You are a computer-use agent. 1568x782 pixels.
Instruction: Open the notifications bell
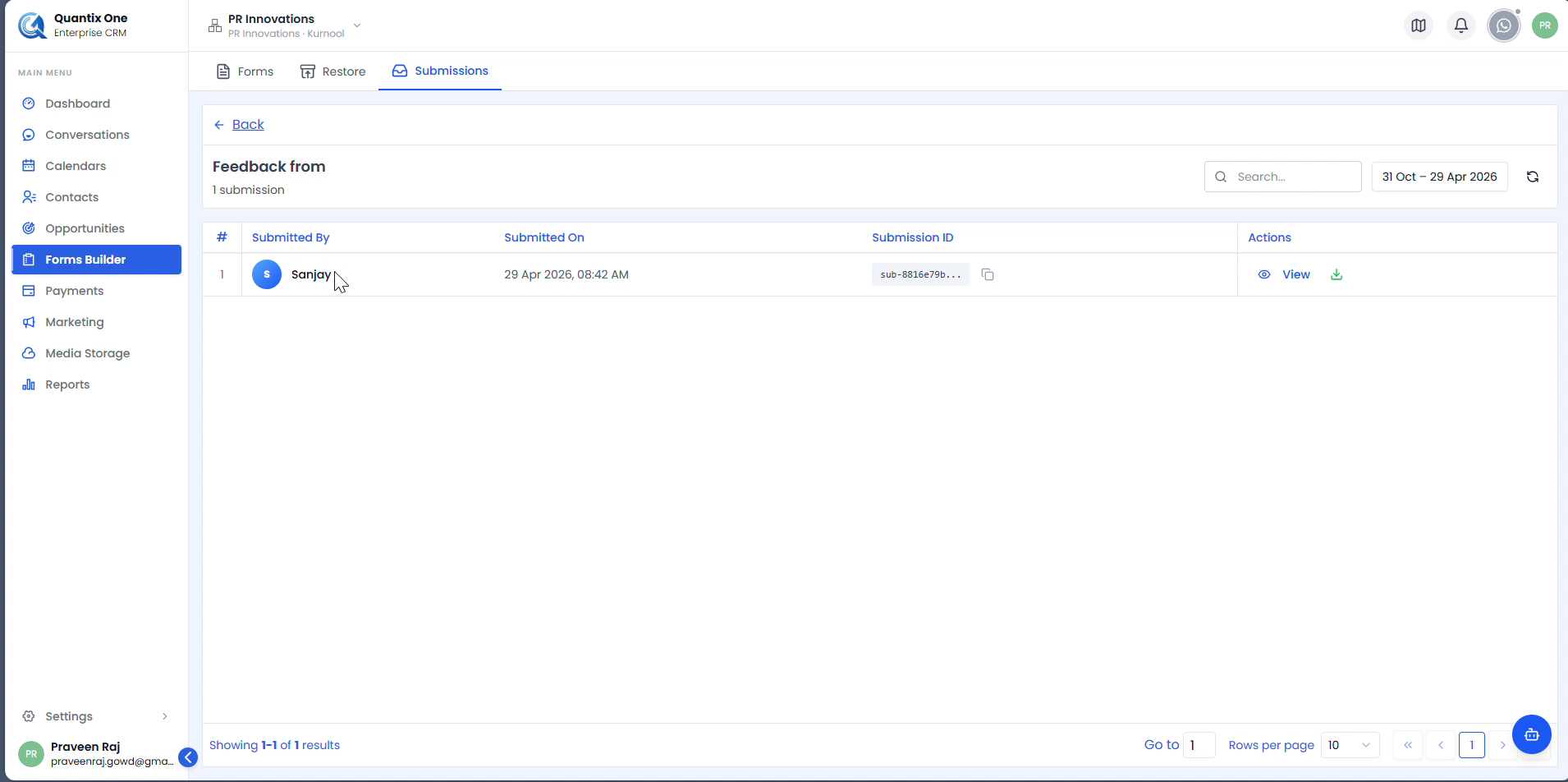click(x=1461, y=25)
